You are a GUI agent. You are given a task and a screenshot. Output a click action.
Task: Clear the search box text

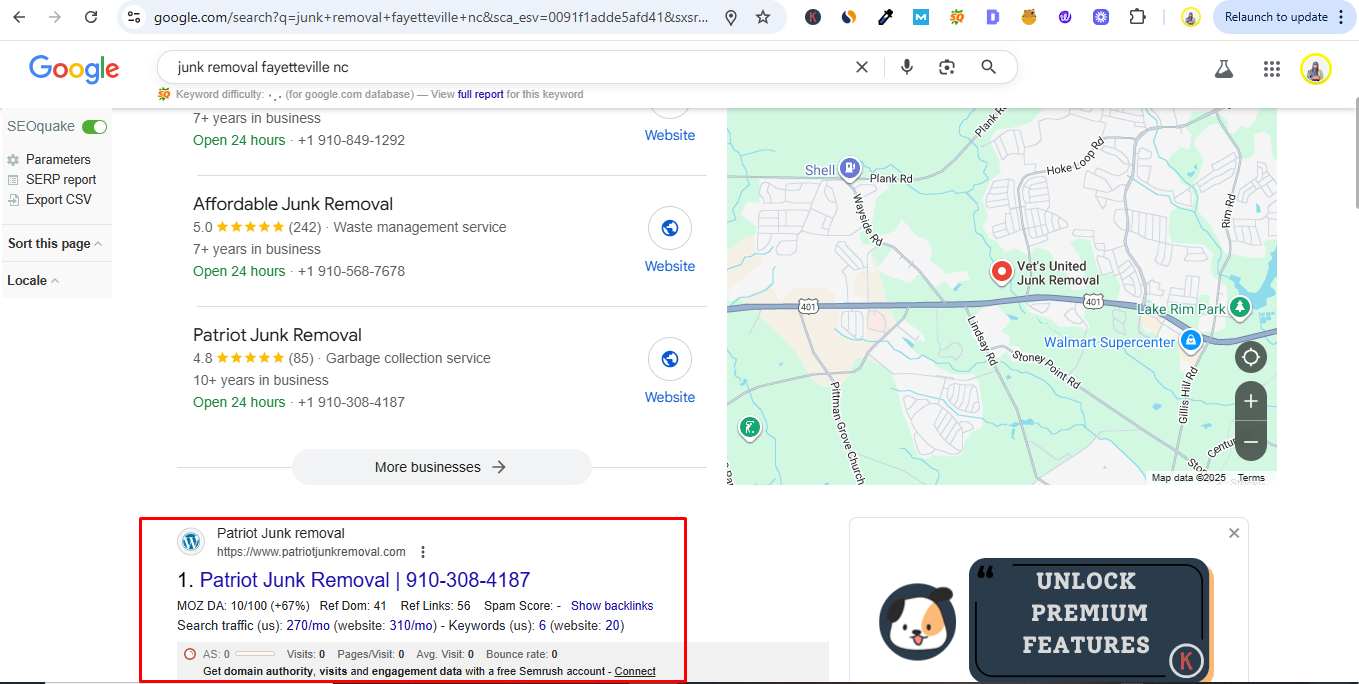(x=861, y=67)
